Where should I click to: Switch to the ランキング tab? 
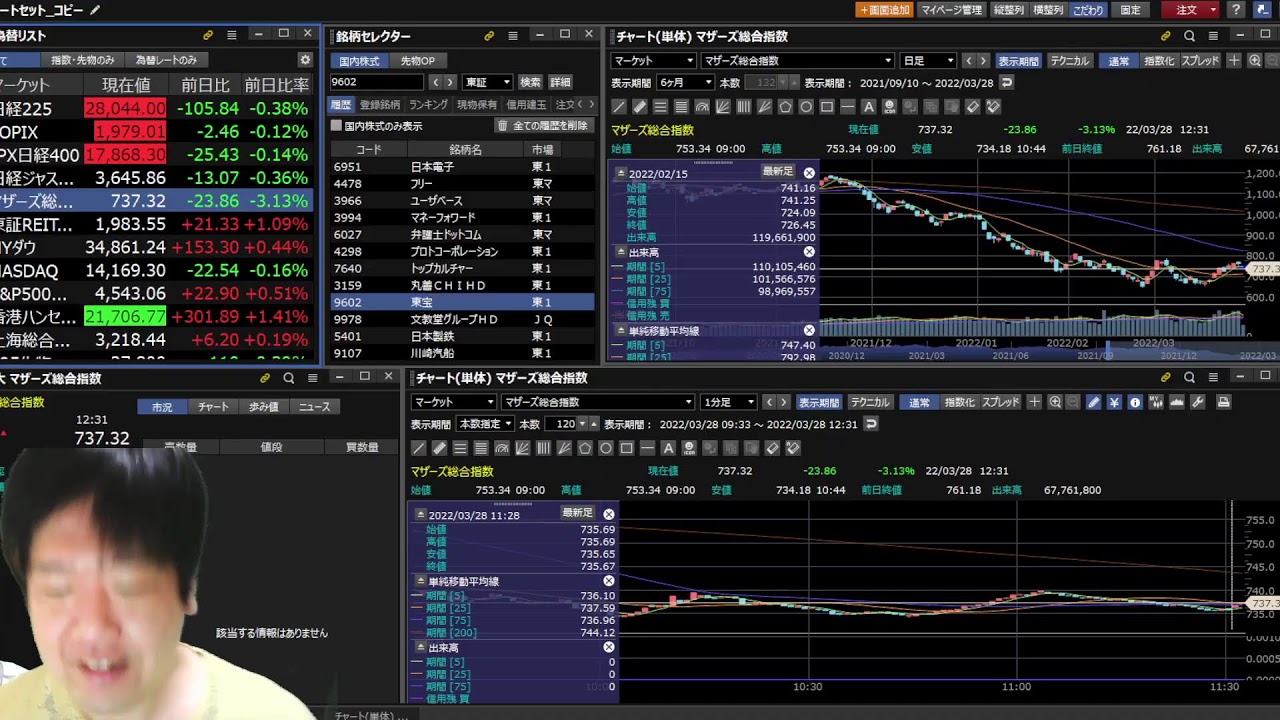pos(428,105)
